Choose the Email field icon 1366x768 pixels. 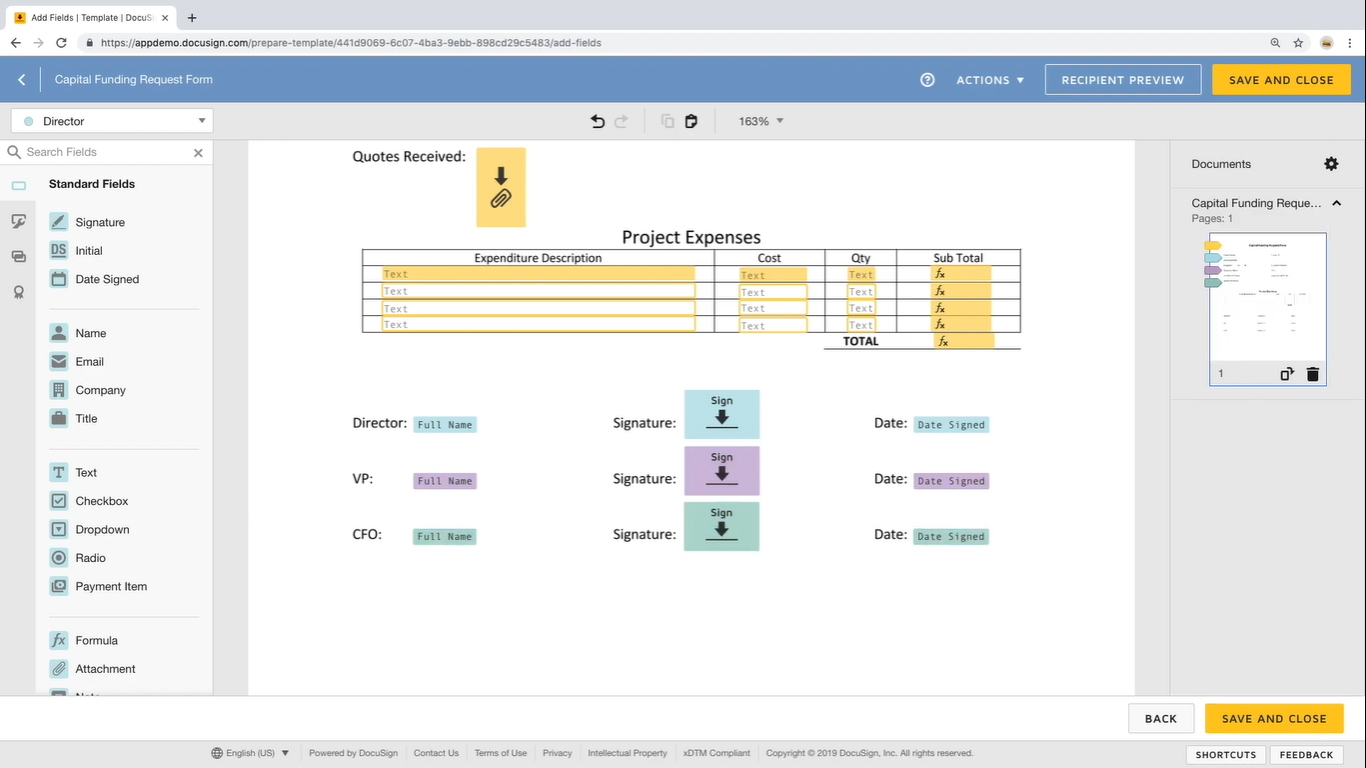tap(59, 362)
